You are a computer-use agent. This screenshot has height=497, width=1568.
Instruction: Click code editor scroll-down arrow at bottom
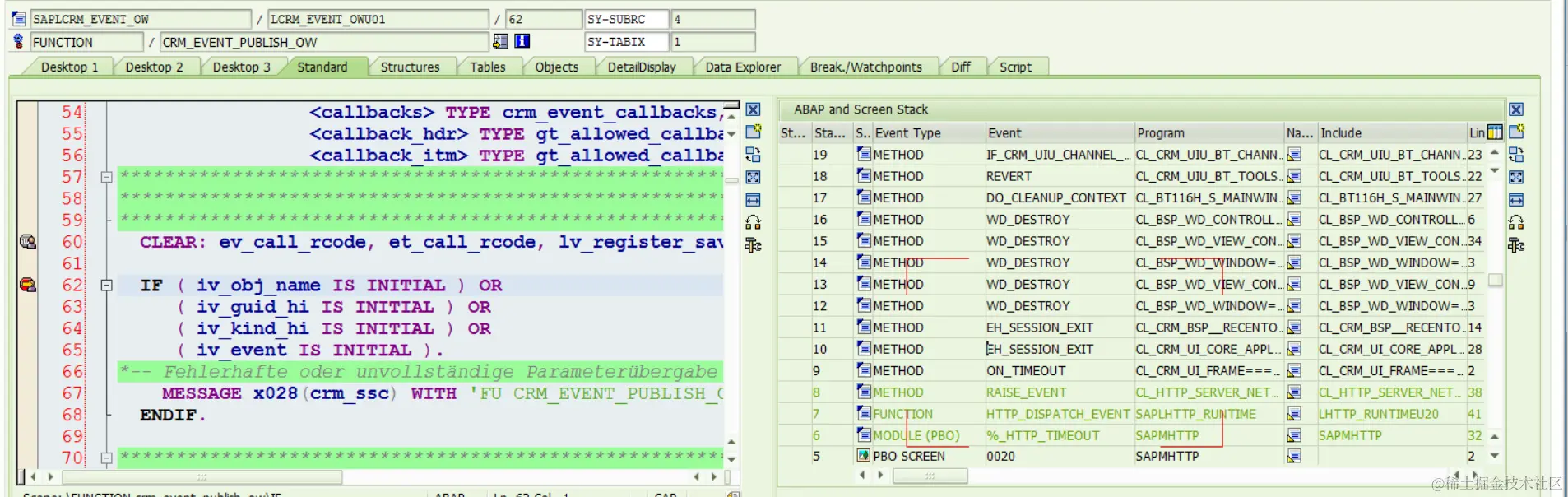(731, 459)
